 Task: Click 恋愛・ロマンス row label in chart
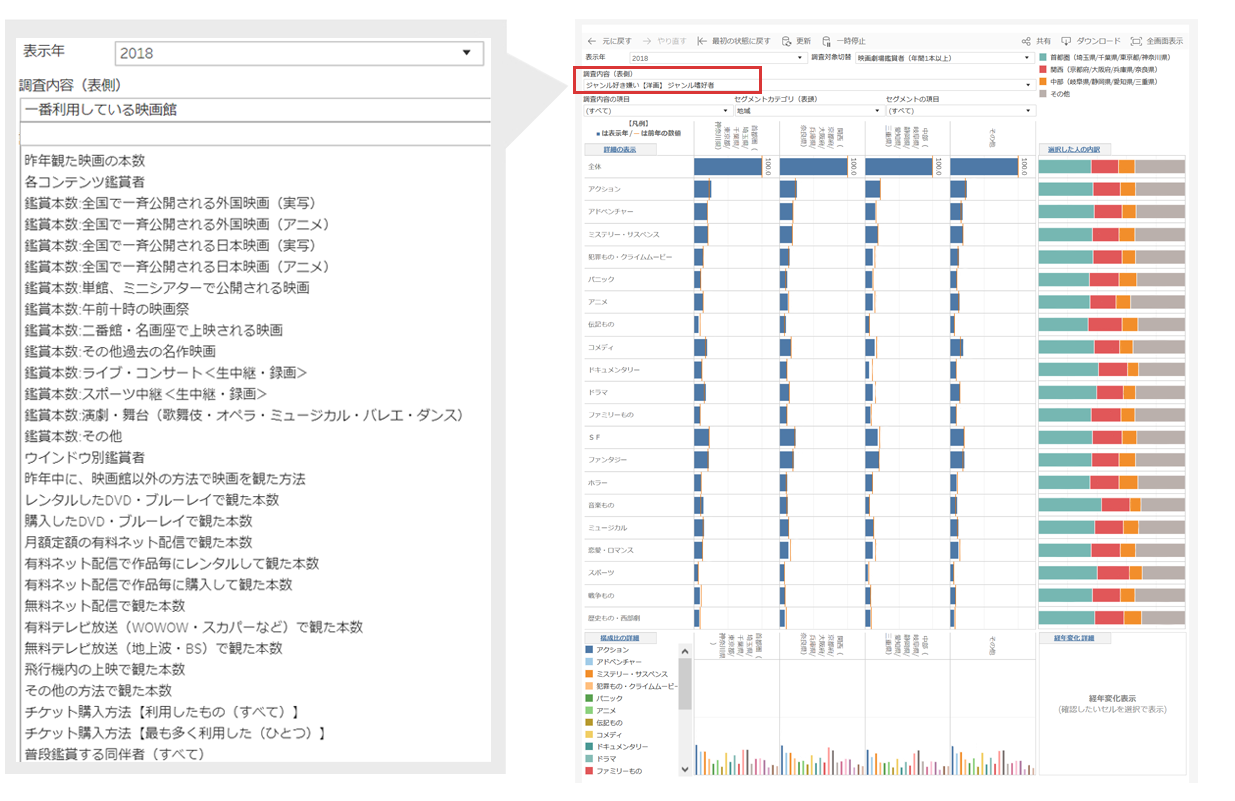(610, 550)
